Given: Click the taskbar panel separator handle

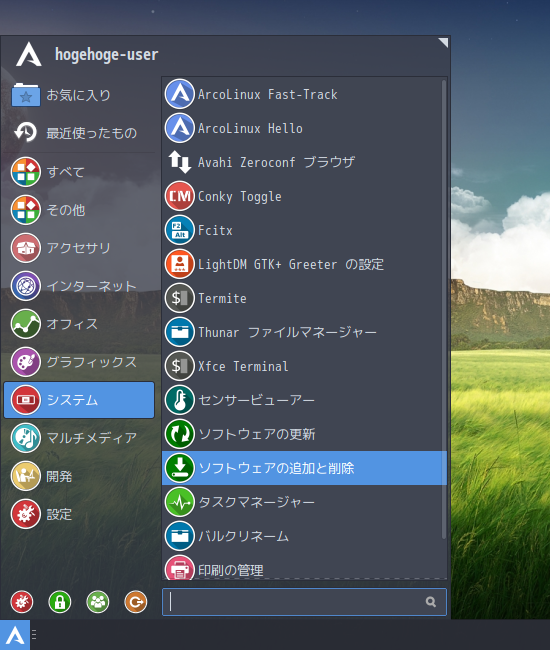Looking at the screenshot, I should tap(34, 635).
